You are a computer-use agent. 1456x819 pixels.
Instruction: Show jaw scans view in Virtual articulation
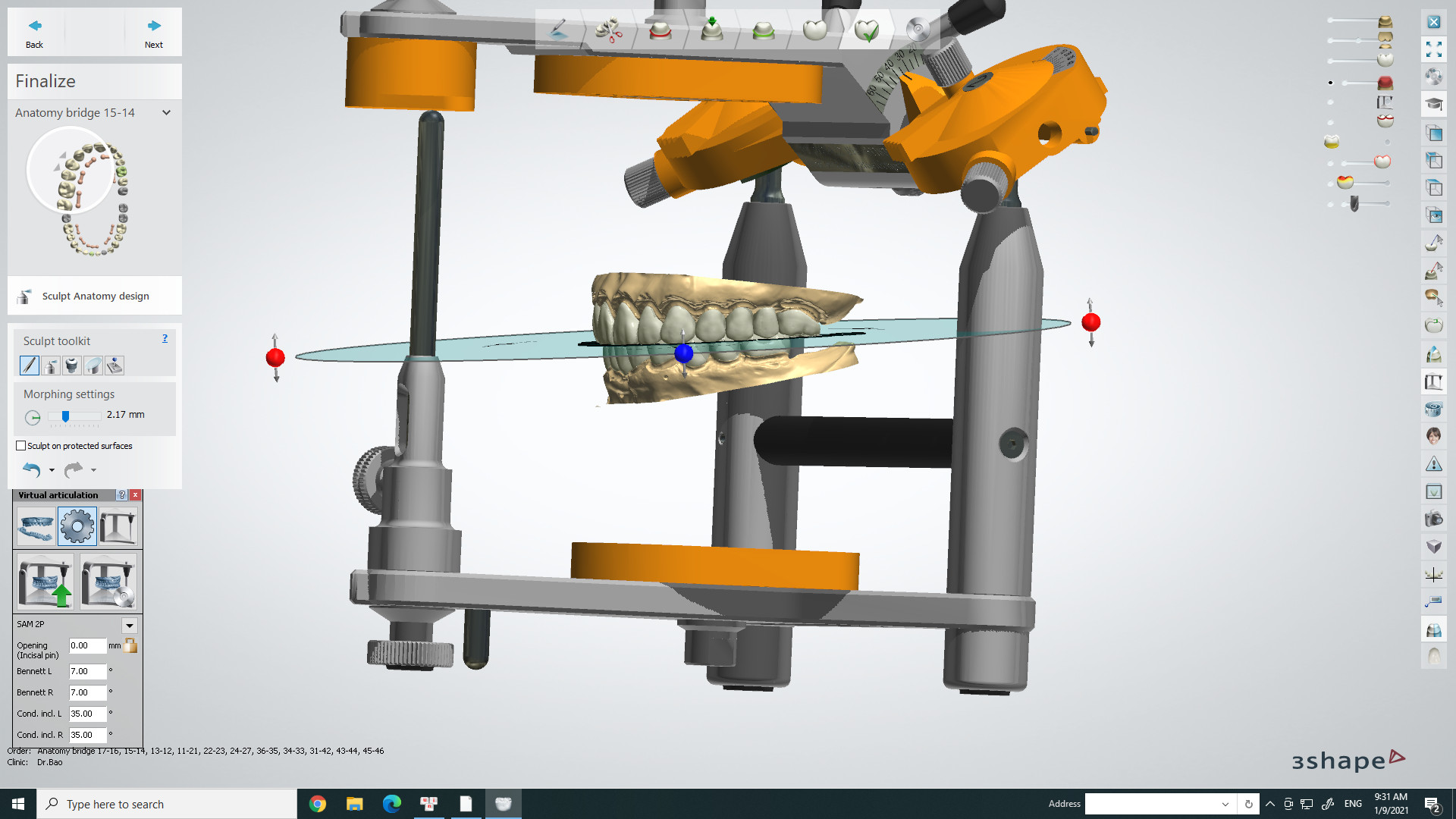tap(36, 526)
